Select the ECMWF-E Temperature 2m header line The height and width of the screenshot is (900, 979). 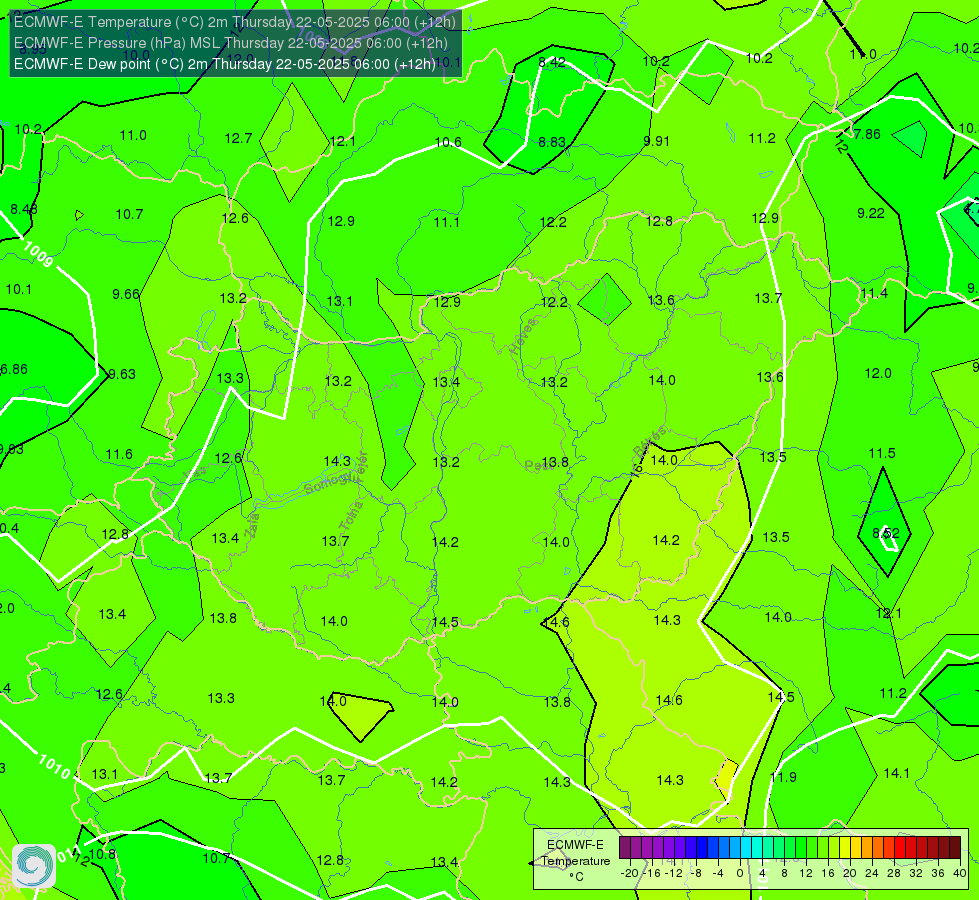click(235, 22)
